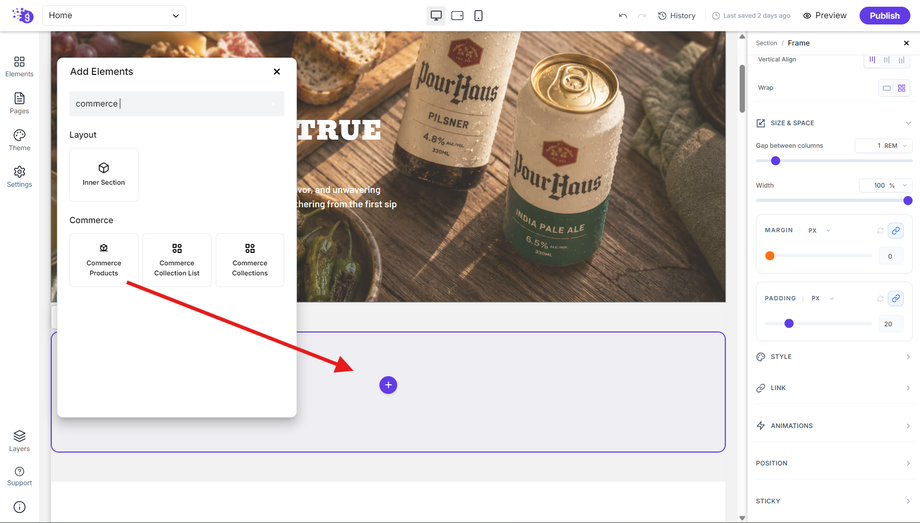920x523 pixels.
Task: Adjust the Gap between columns slider
Action: tap(834, 161)
